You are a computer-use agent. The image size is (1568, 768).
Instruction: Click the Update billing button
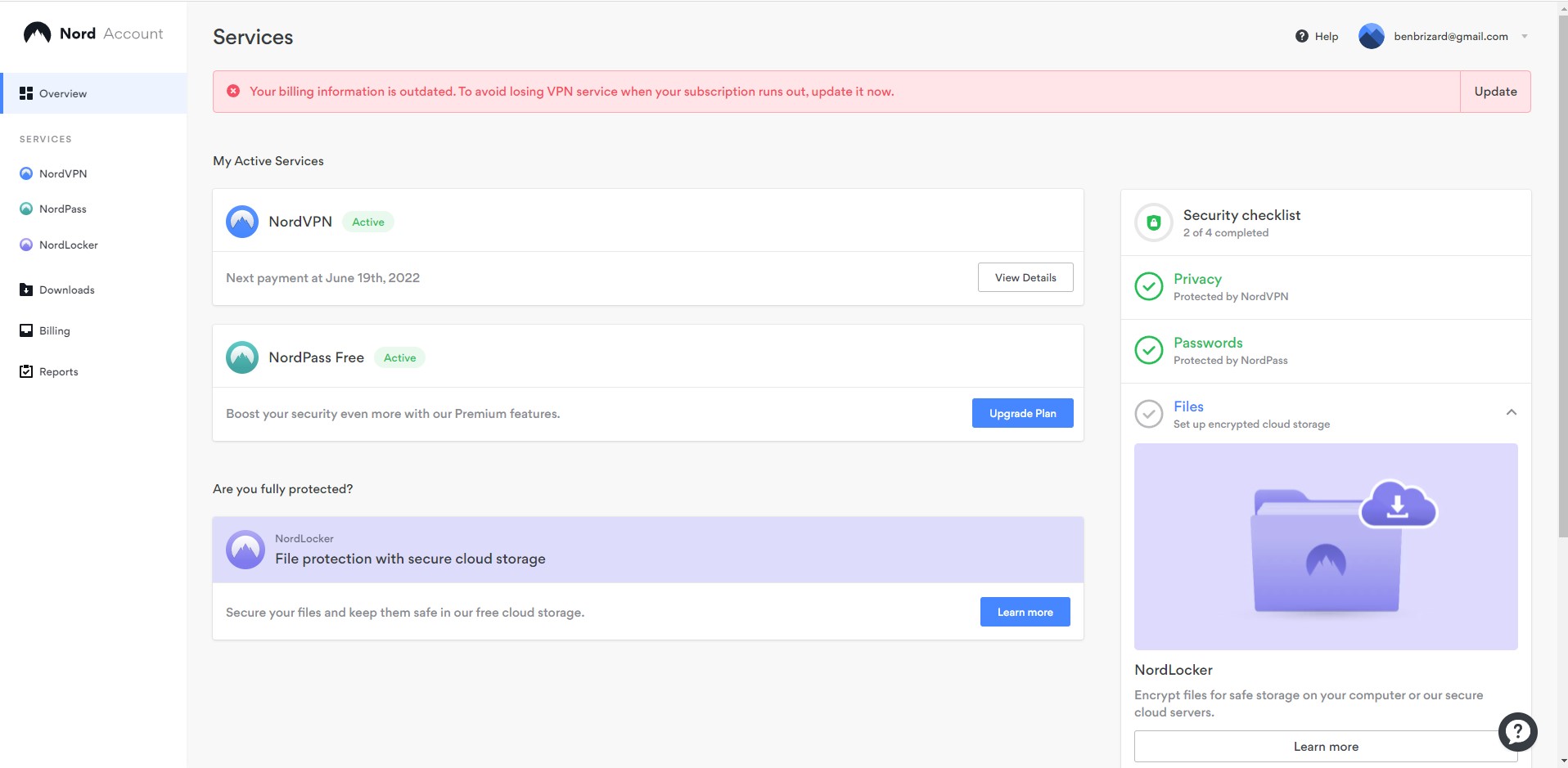point(1495,92)
